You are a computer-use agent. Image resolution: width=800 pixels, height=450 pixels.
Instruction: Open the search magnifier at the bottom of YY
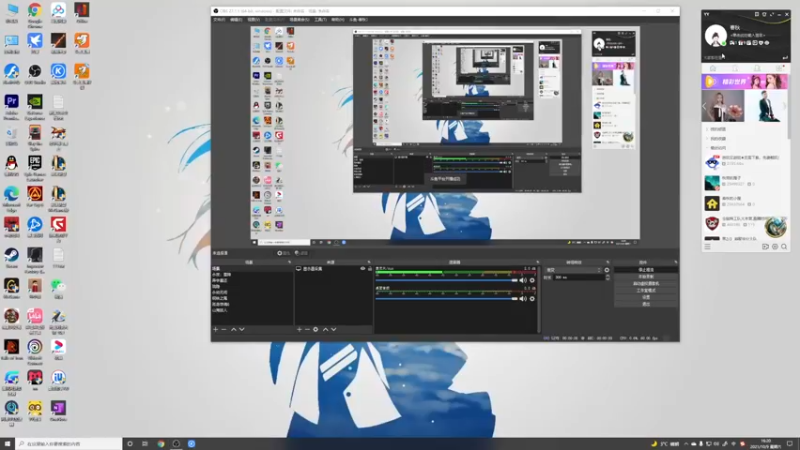(784, 247)
